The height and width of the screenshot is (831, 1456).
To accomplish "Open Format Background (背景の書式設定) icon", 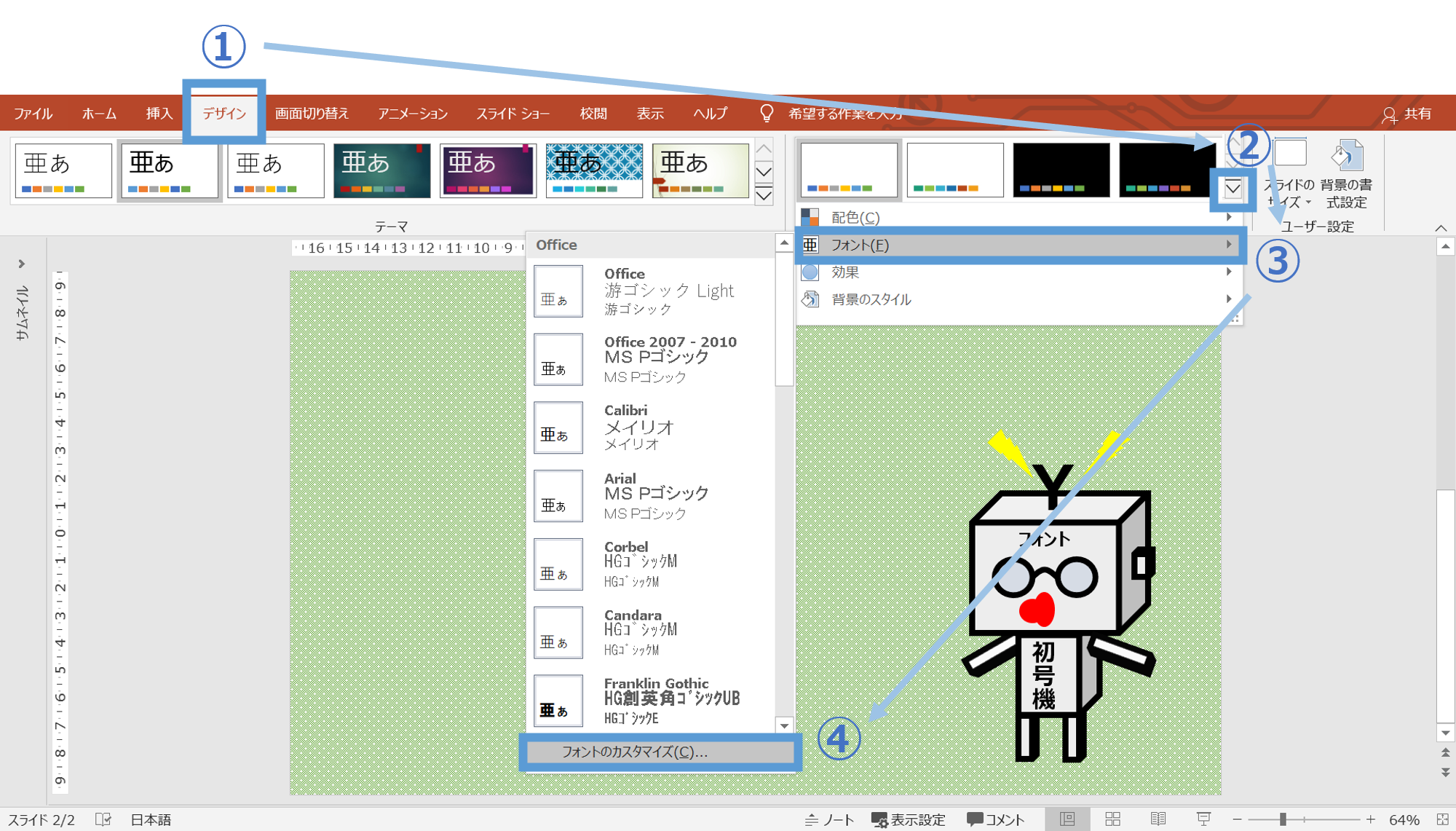I will (x=1346, y=156).
